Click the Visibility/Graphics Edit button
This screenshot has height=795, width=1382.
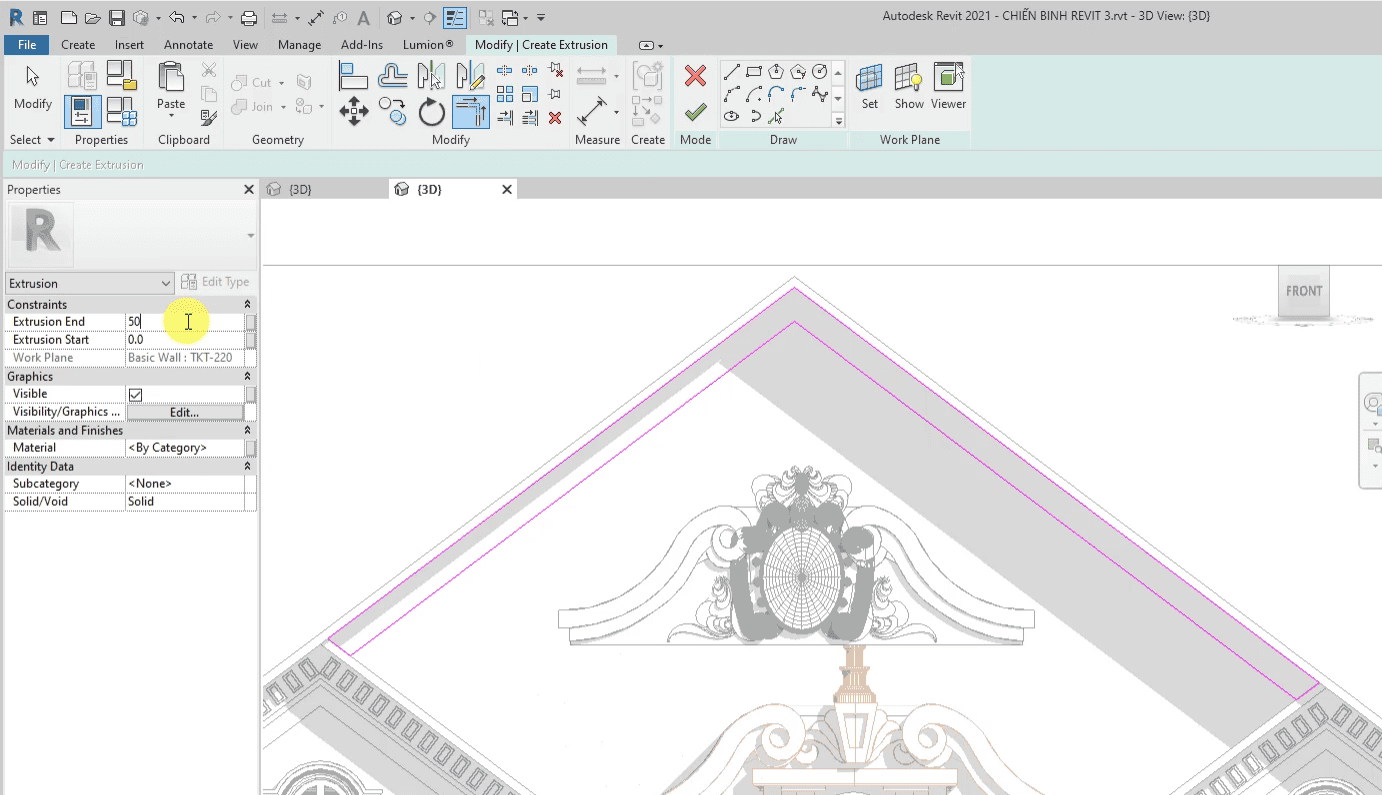(x=184, y=412)
